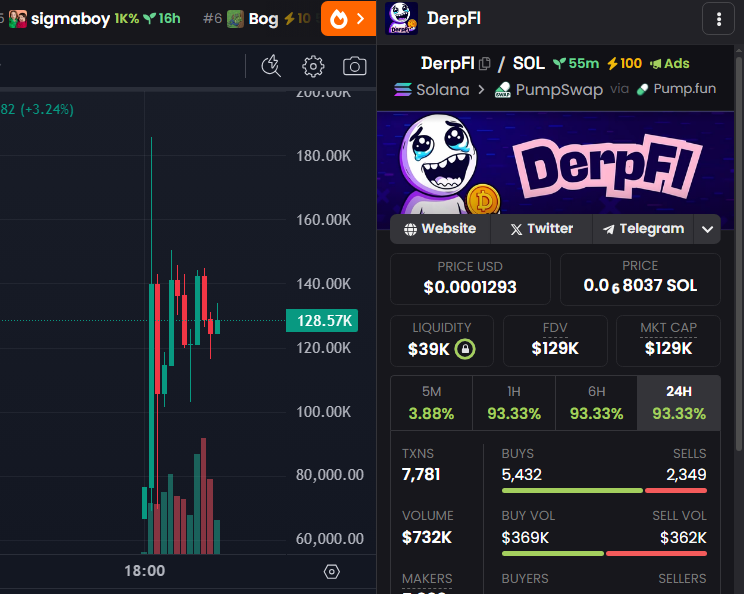Click the buys/sells ratio bar
744x594 pixels.
click(604, 491)
